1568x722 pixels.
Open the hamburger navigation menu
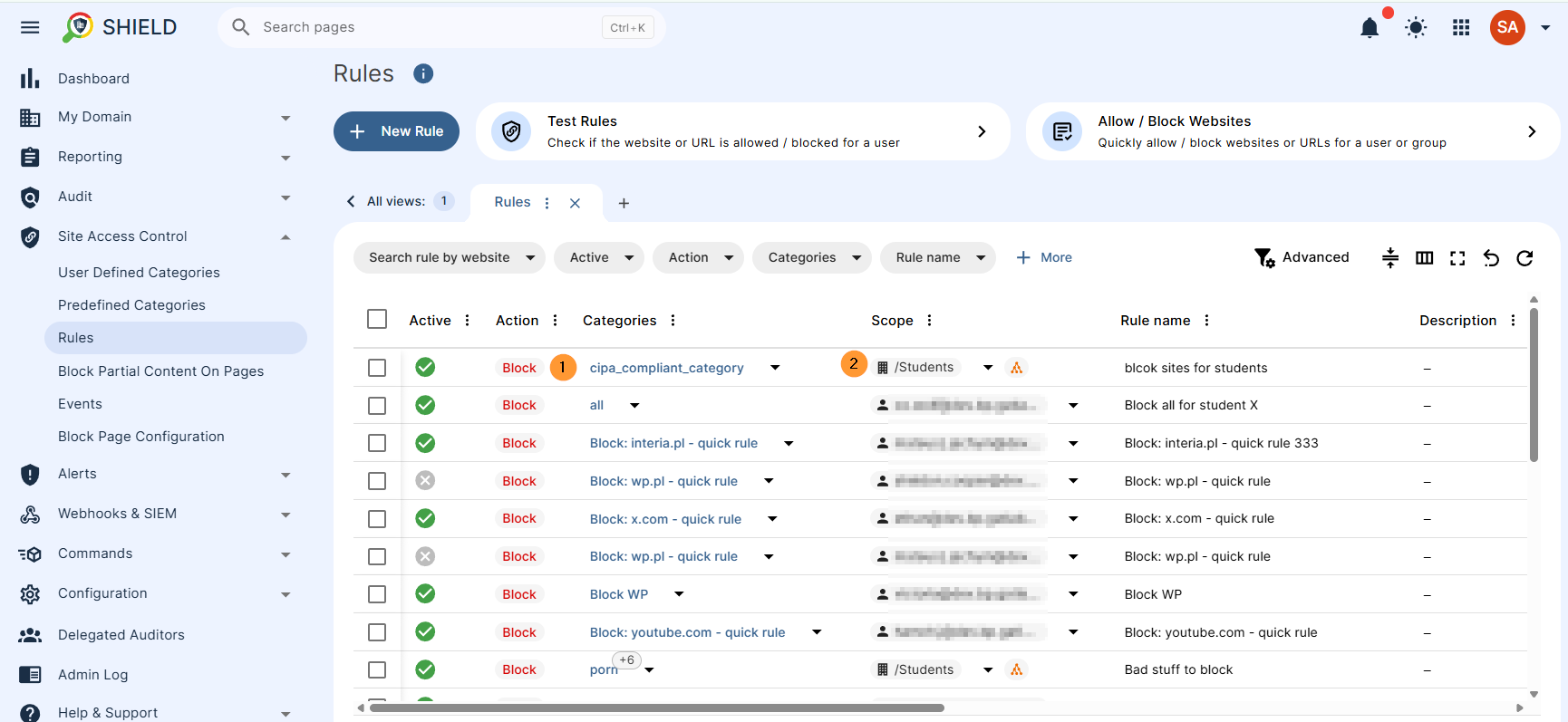click(x=30, y=27)
